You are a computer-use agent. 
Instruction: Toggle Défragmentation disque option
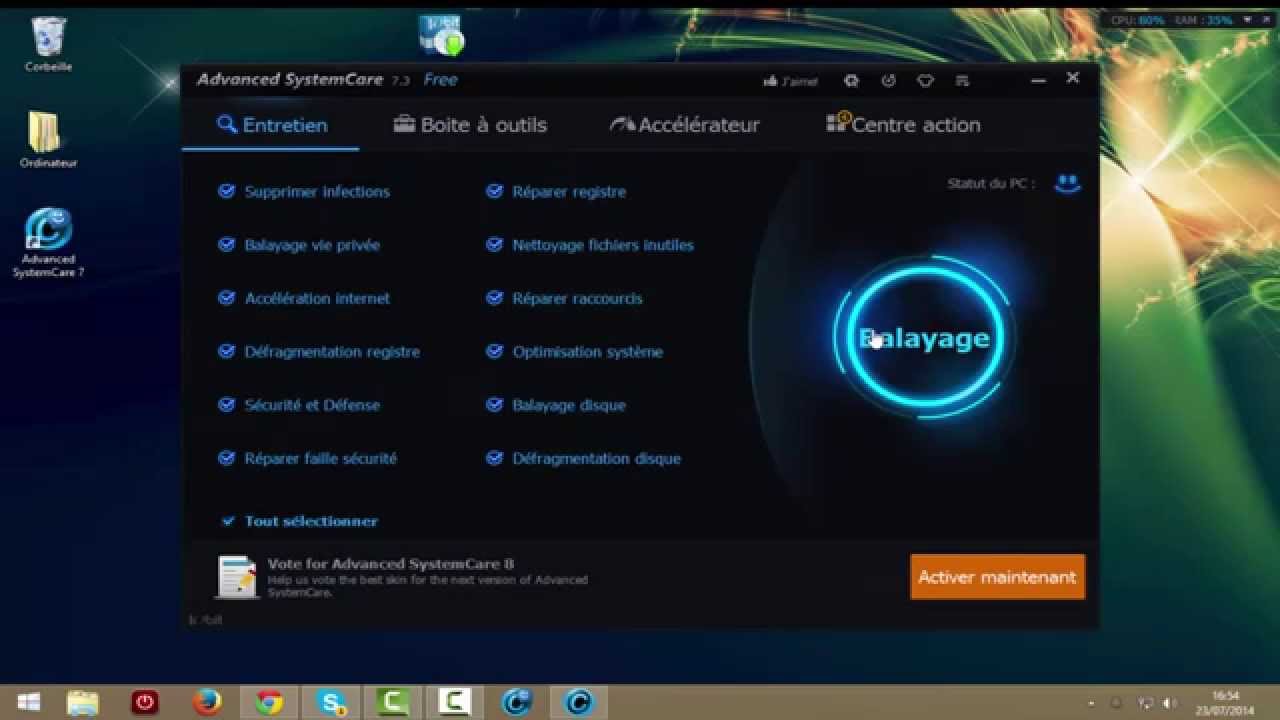494,458
